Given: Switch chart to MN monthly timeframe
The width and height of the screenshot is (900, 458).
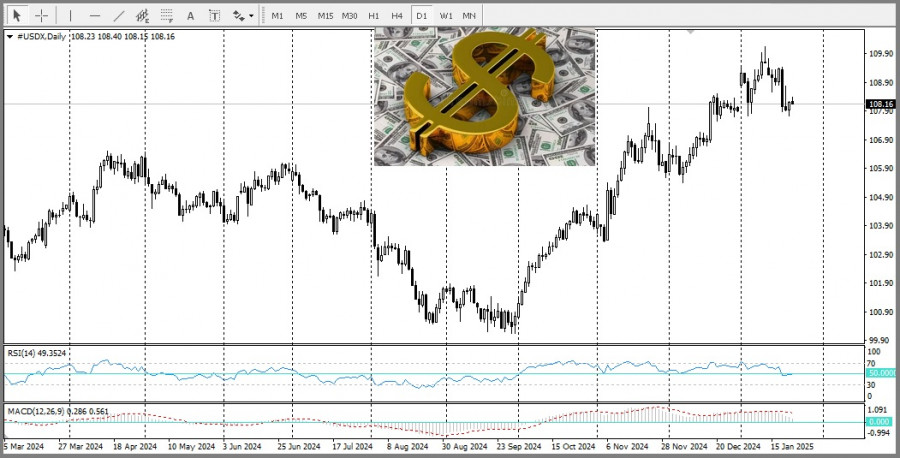Looking at the screenshot, I should (x=469, y=16).
